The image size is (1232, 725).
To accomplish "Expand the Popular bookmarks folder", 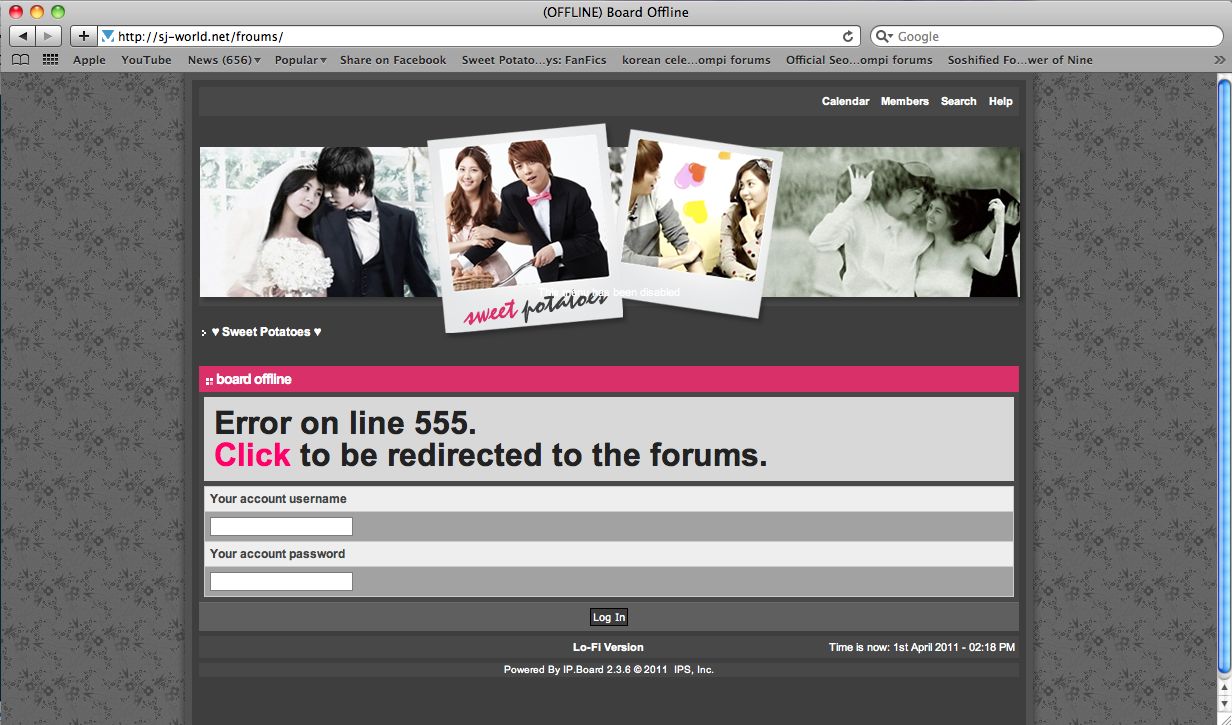I will (x=301, y=60).
